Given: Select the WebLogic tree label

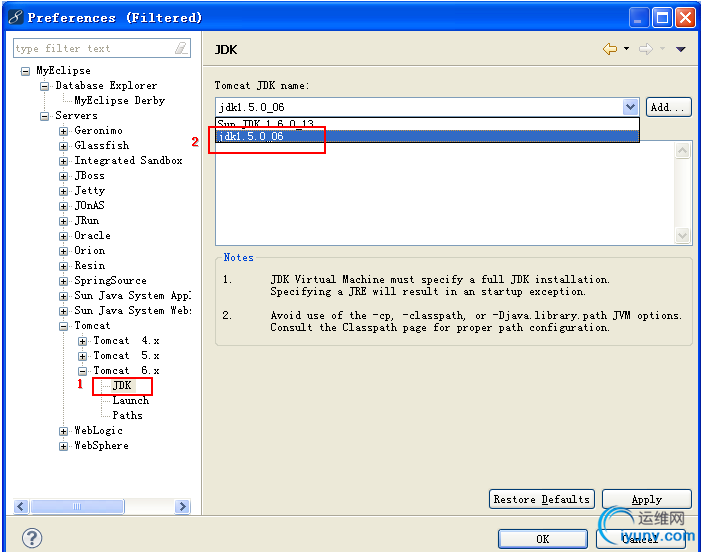Looking at the screenshot, I should (x=98, y=431).
